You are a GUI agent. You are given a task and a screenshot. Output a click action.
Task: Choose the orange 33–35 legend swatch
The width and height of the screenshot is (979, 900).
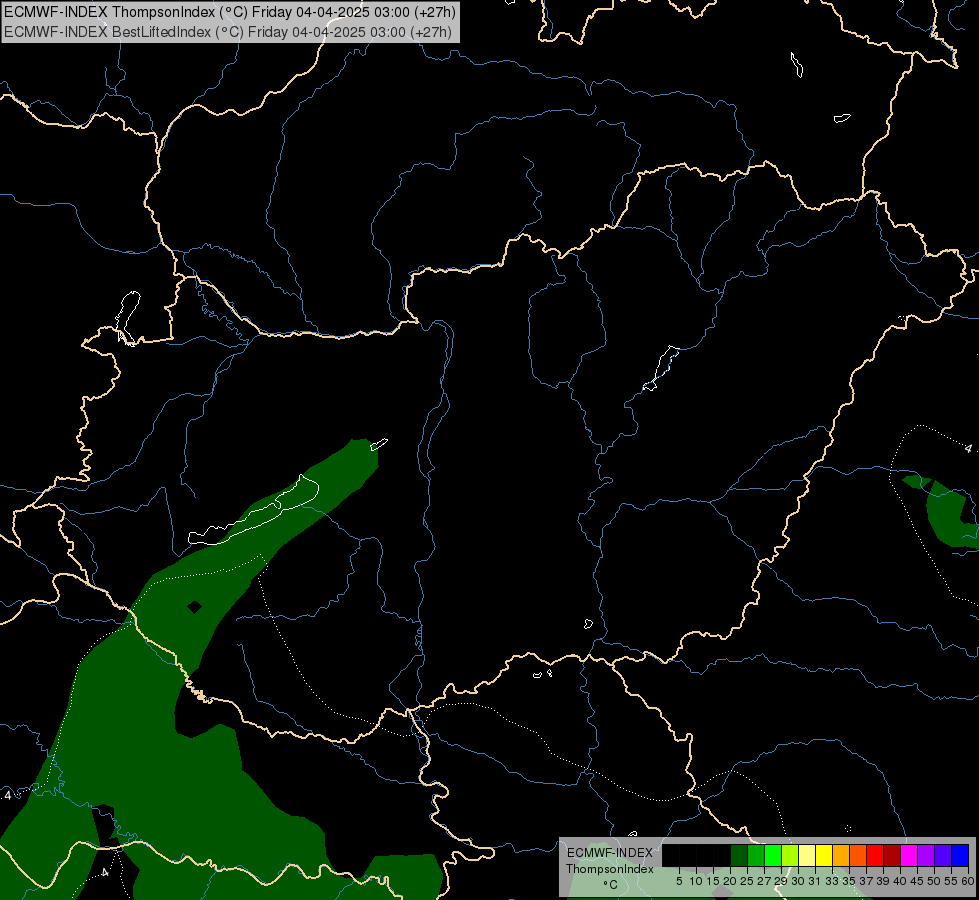[x=841, y=855]
